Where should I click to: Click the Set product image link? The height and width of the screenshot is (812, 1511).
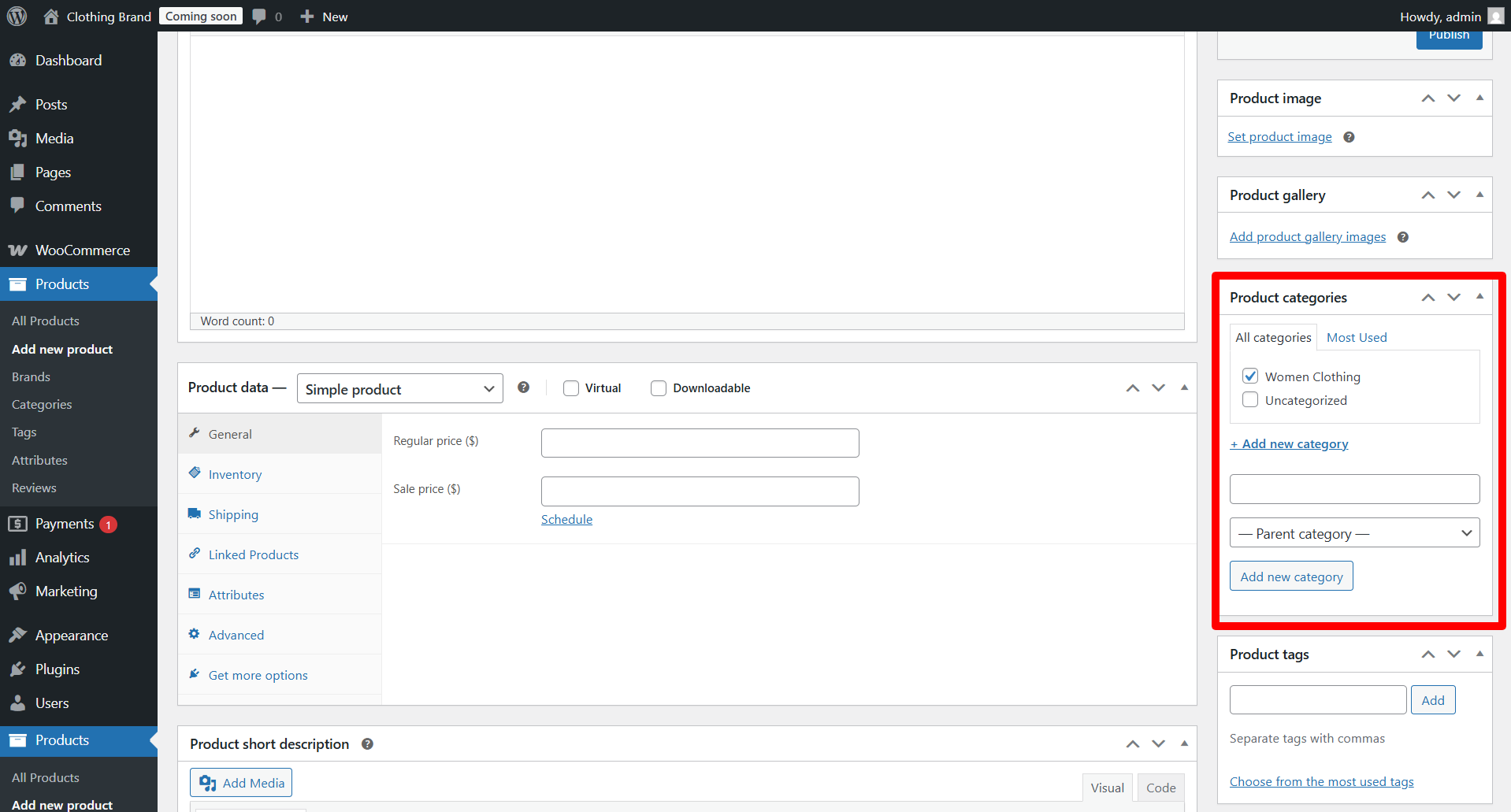[x=1279, y=137]
